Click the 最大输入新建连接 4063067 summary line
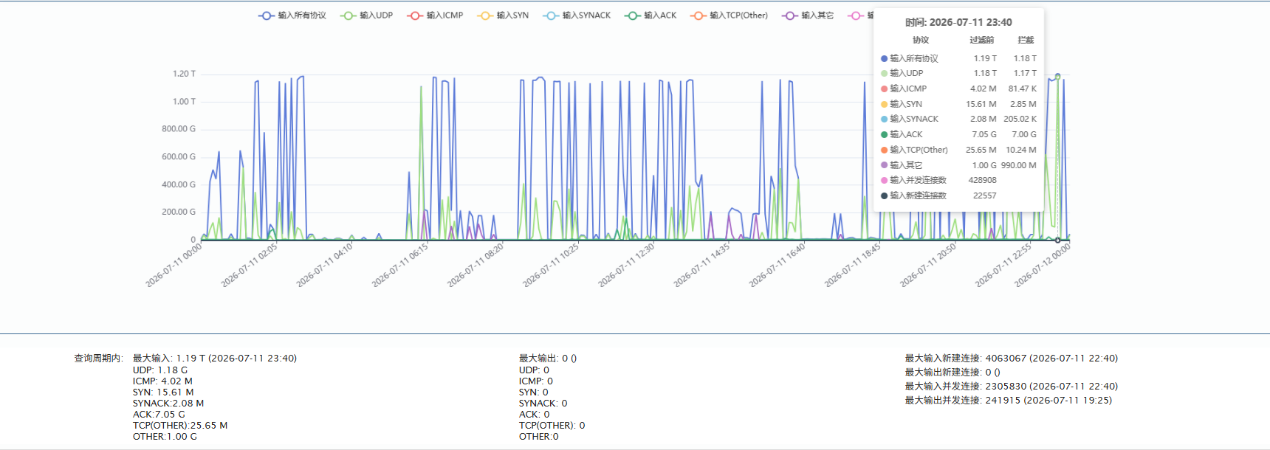The width and height of the screenshot is (1270, 450). click(x=1011, y=358)
